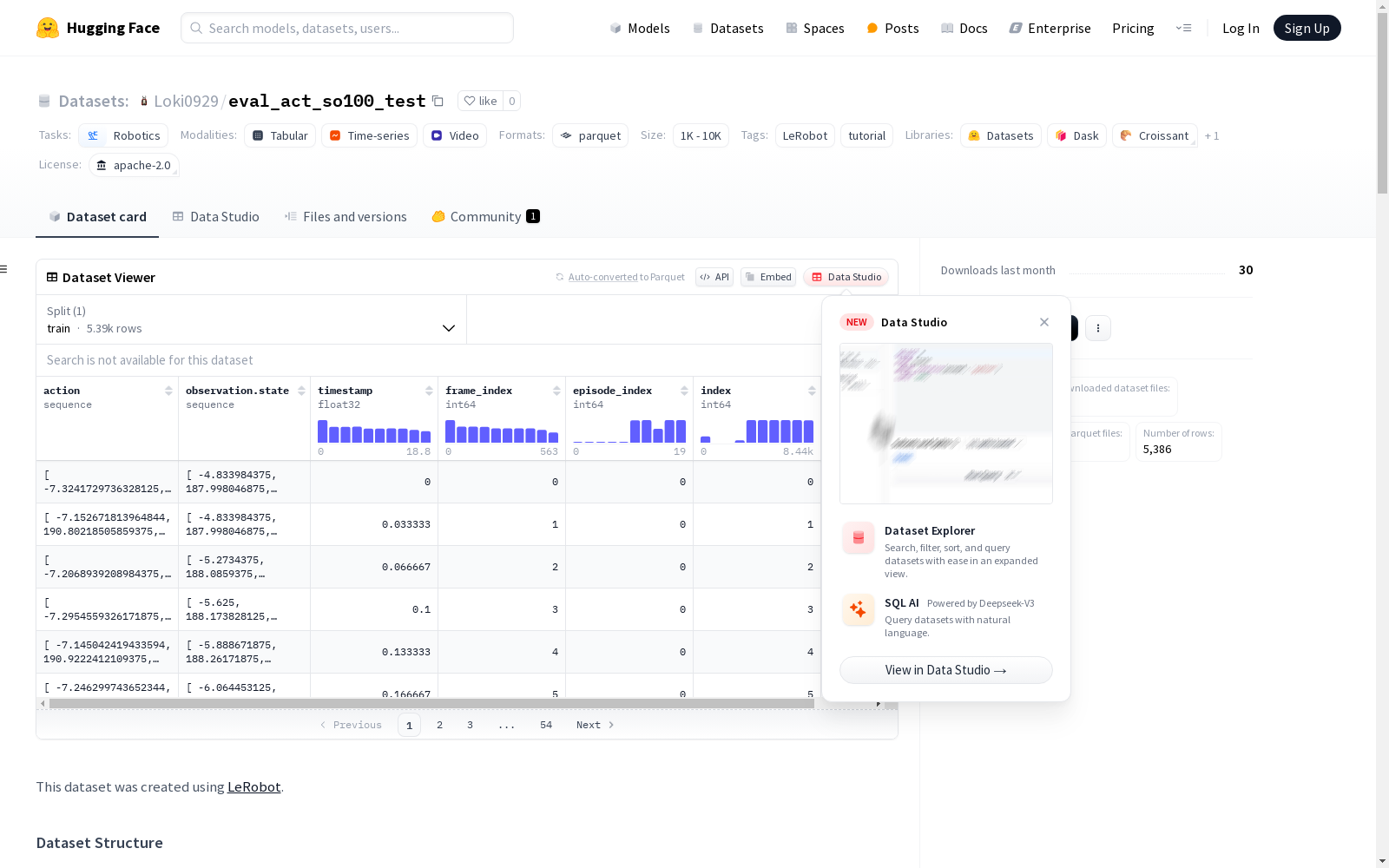Click the Log In link

1241,29
